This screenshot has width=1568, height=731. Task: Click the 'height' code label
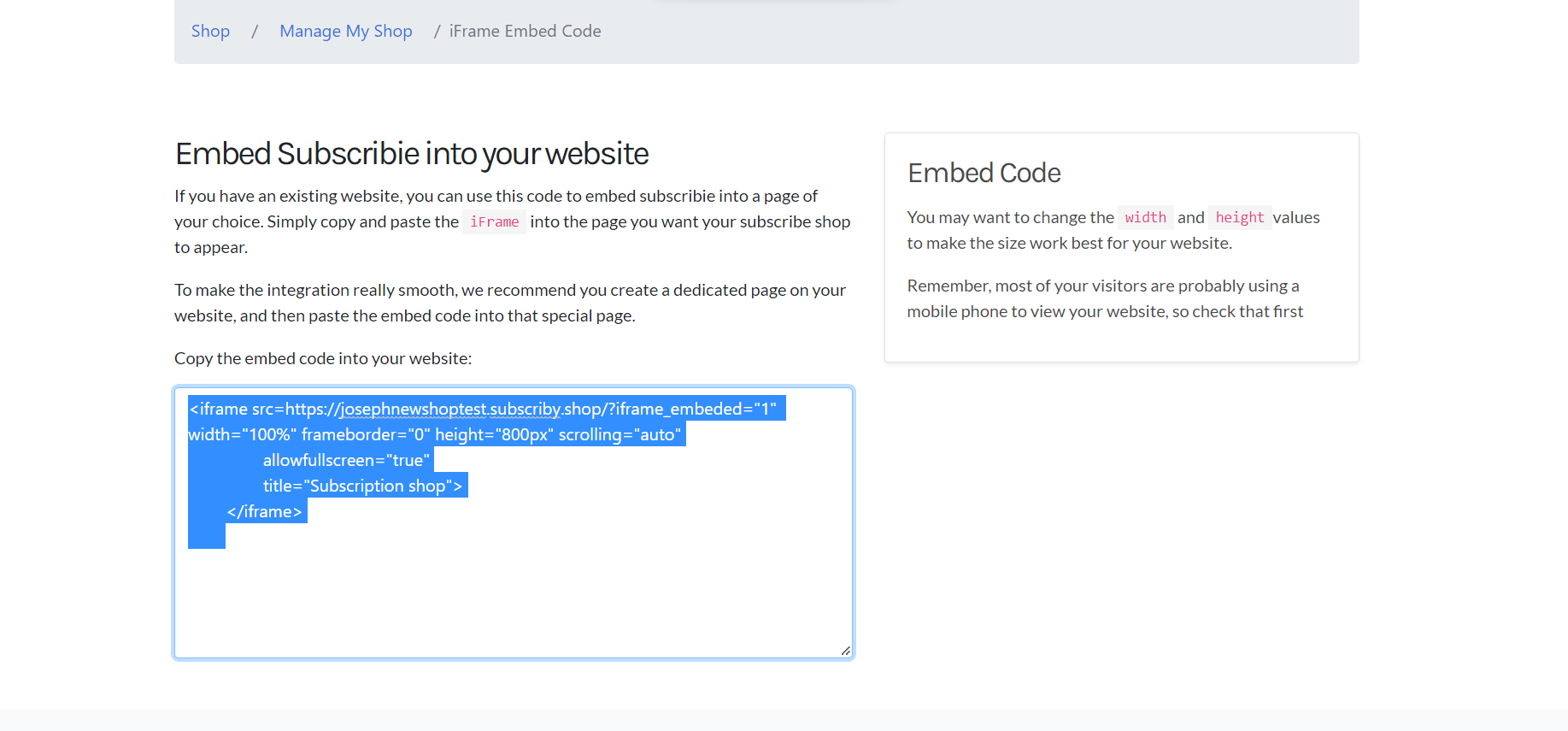click(1240, 218)
